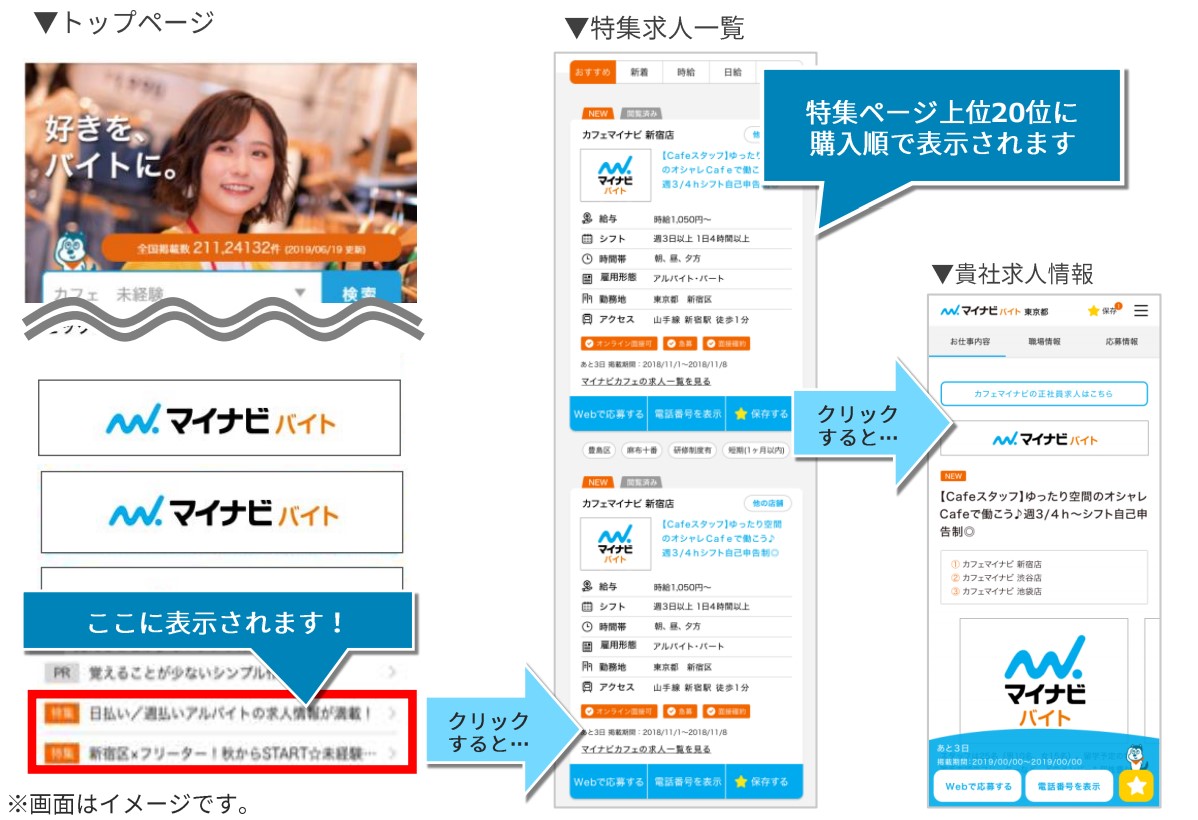This screenshot has height=820, width=1198.
Task: Open the カフェマイナビの正社員求人はこちら link
Action: point(1044,394)
